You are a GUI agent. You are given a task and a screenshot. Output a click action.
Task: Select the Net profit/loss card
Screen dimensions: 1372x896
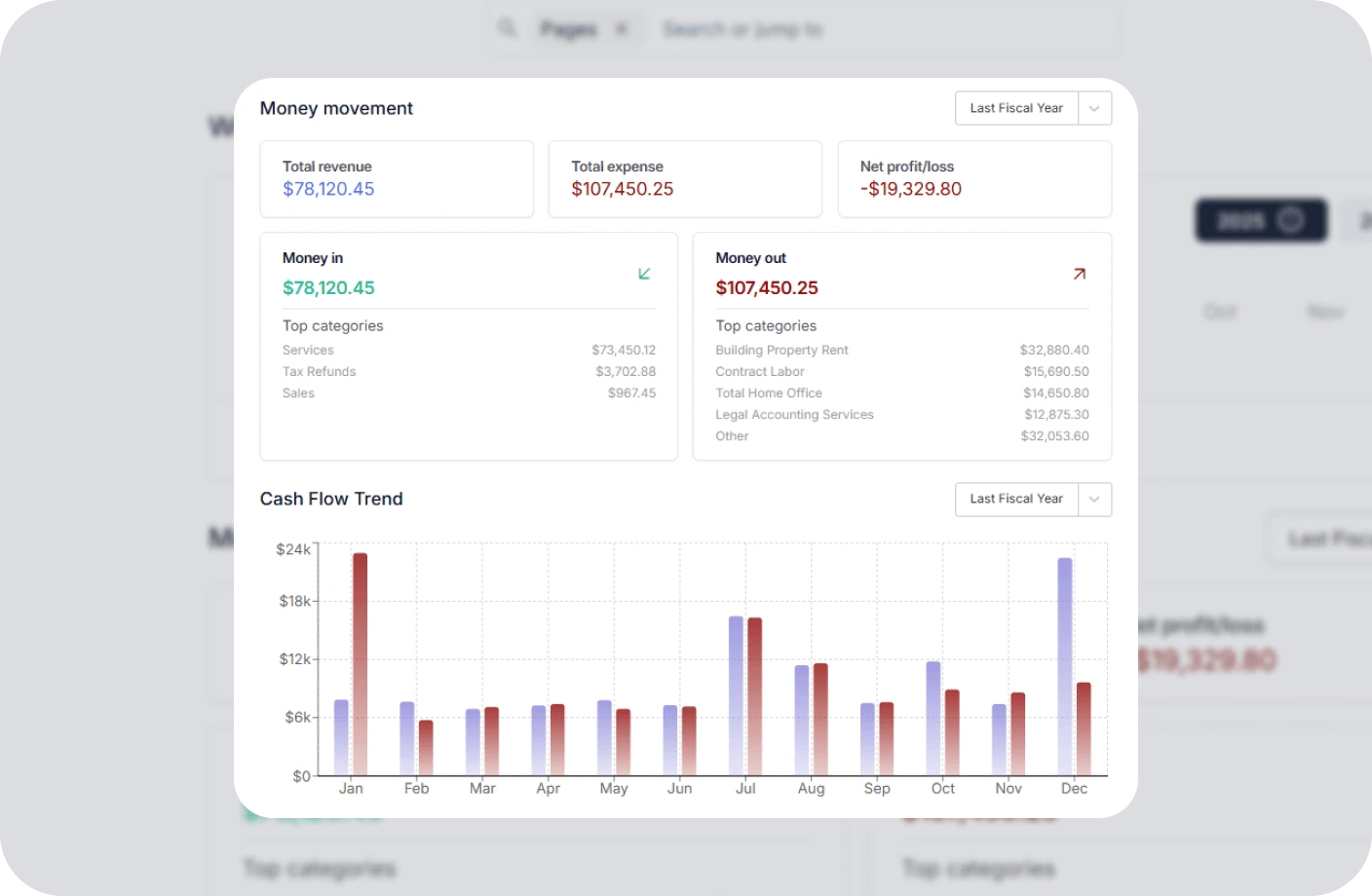click(974, 178)
